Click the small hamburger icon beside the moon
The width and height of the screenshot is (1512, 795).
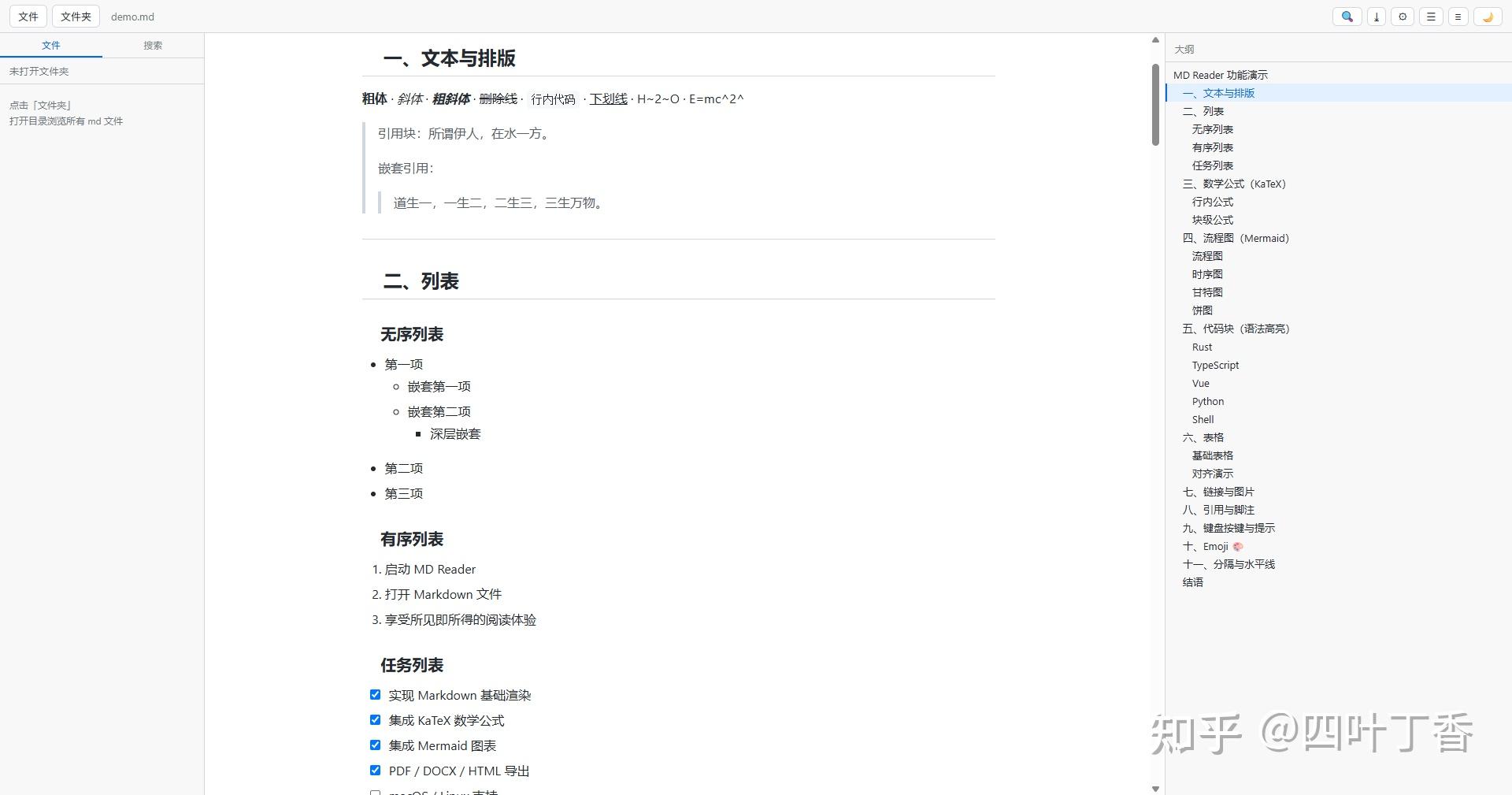1458,17
